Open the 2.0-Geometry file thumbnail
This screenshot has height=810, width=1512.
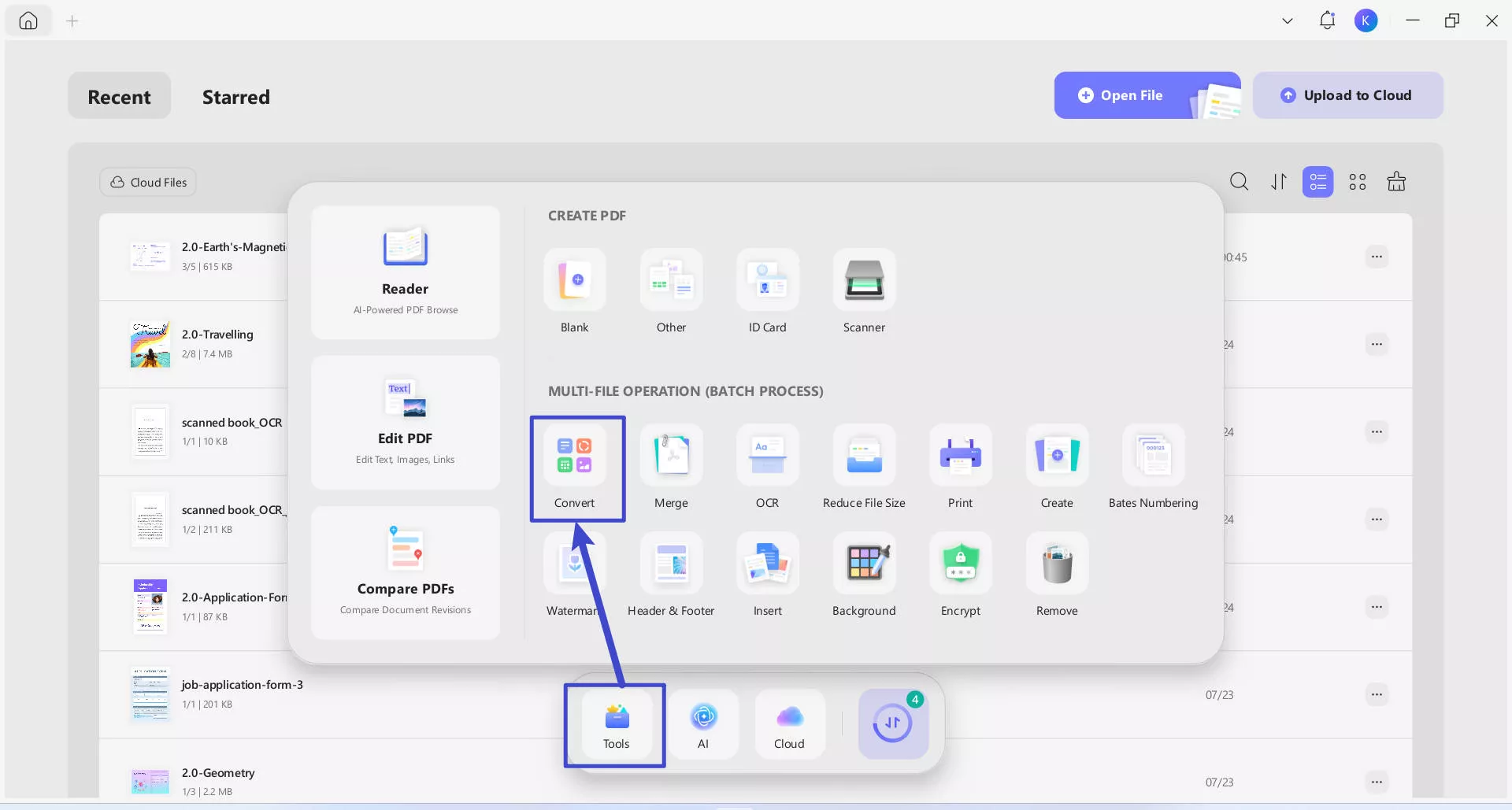[x=150, y=782]
